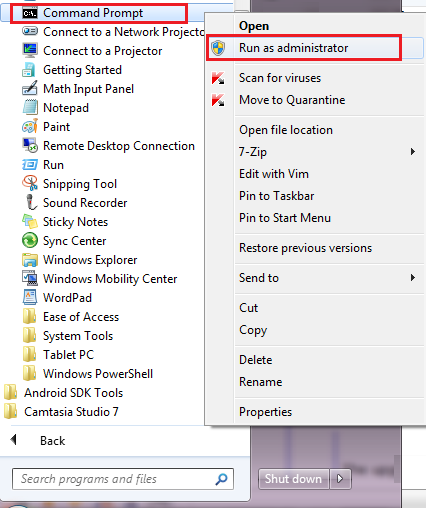
Task: Open the Snipping Tool scissors icon
Action: (x=30, y=183)
